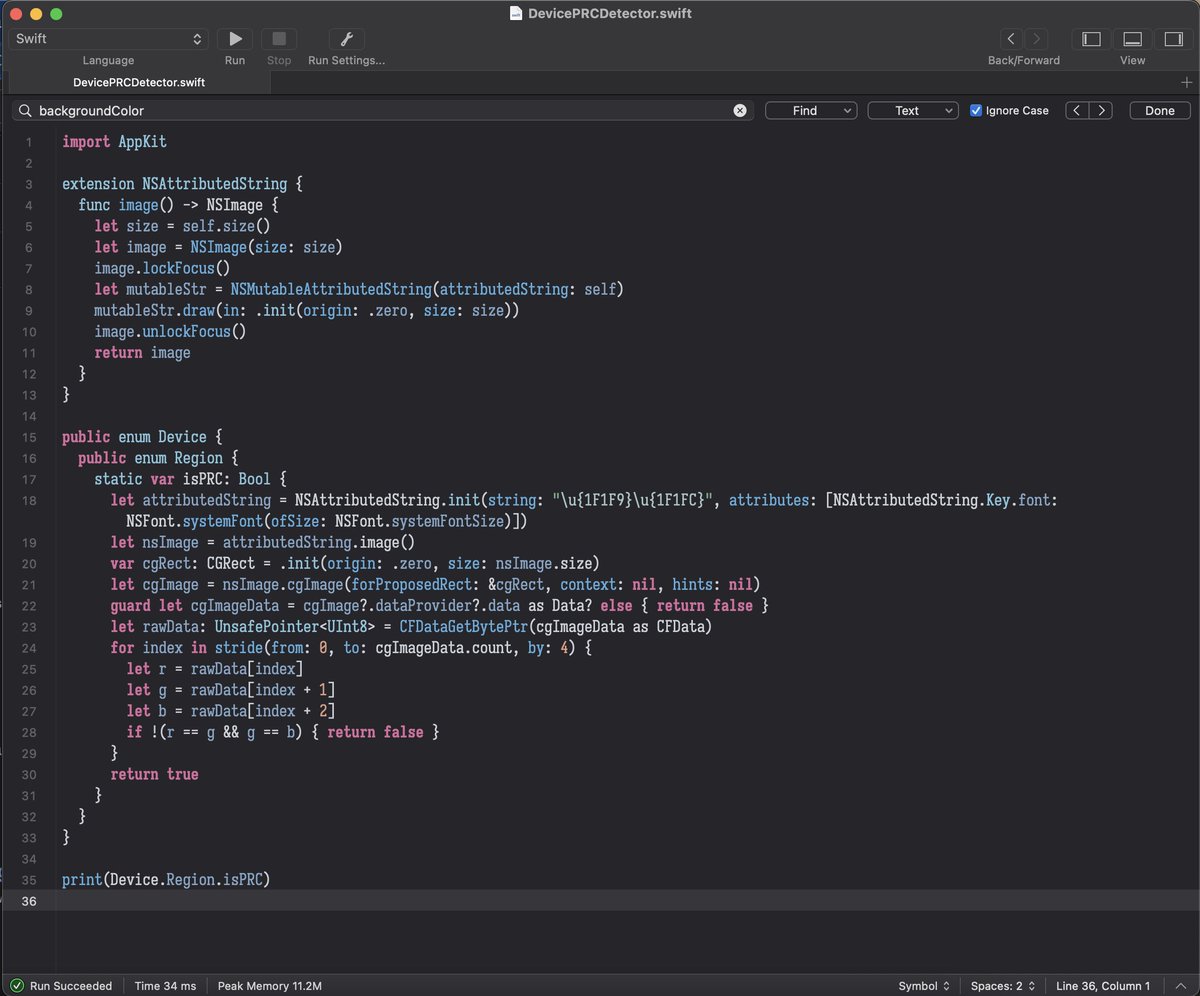The height and width of the screenshot is (996, 1200).
Task: Jump to next search match
Action: tap(1101, 111)
